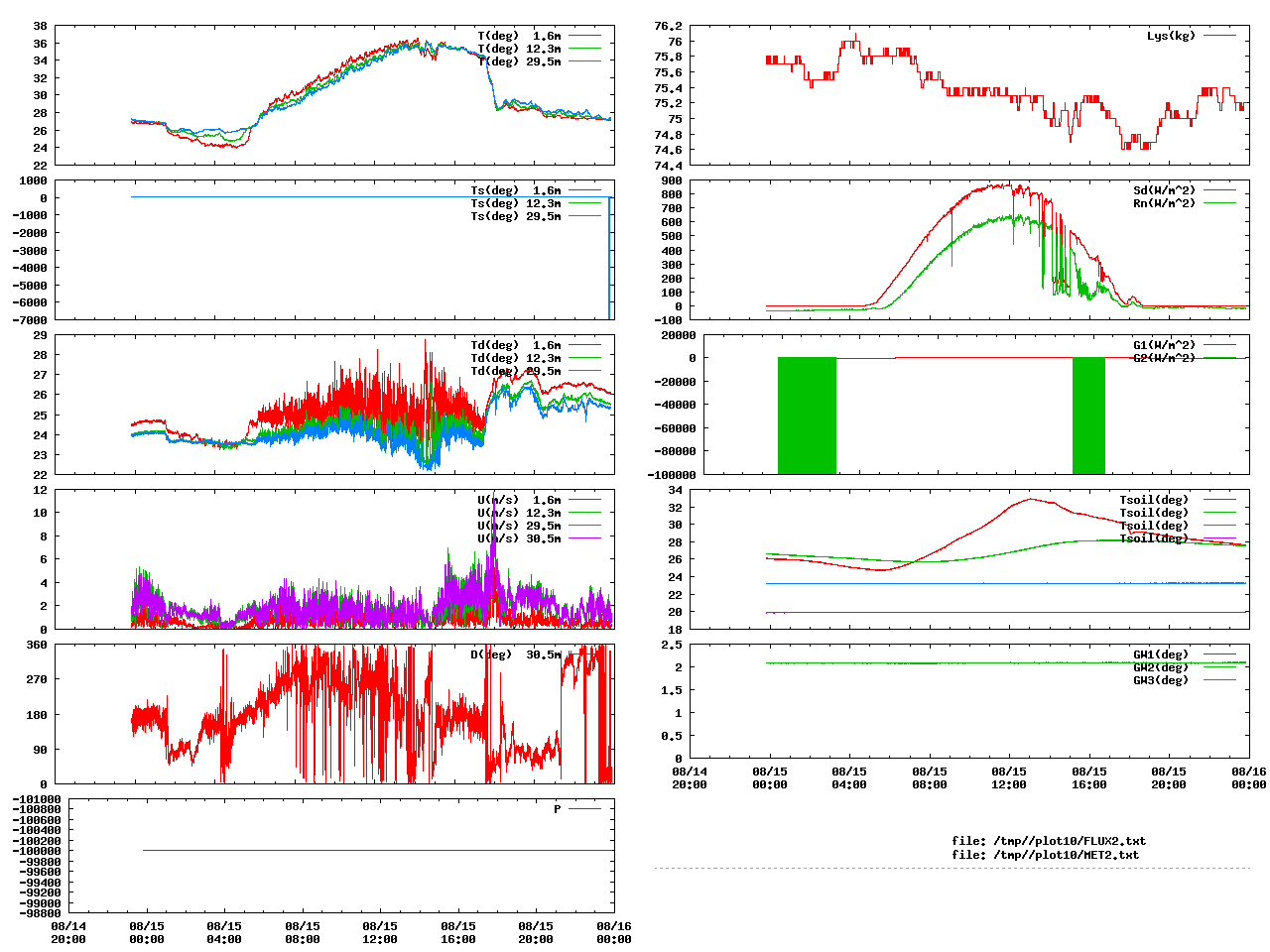Click the file path text for FLUX2.txt
The image size is (1270, 952).
click(1048, 841)
